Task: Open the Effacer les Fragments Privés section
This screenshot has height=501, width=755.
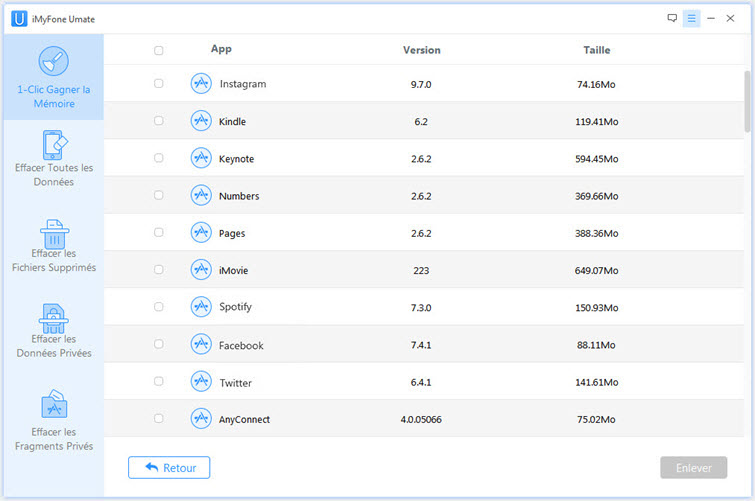Action: [53, 420]
